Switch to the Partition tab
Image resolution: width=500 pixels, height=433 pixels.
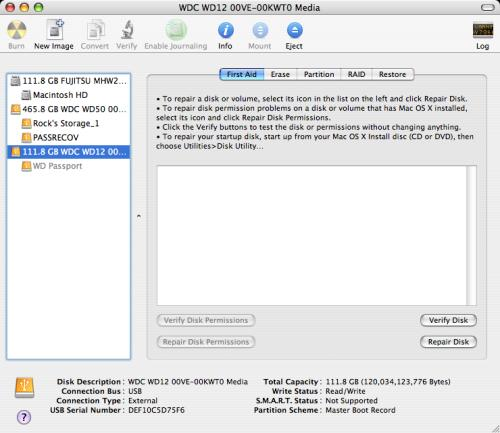[x=319, y=74]
